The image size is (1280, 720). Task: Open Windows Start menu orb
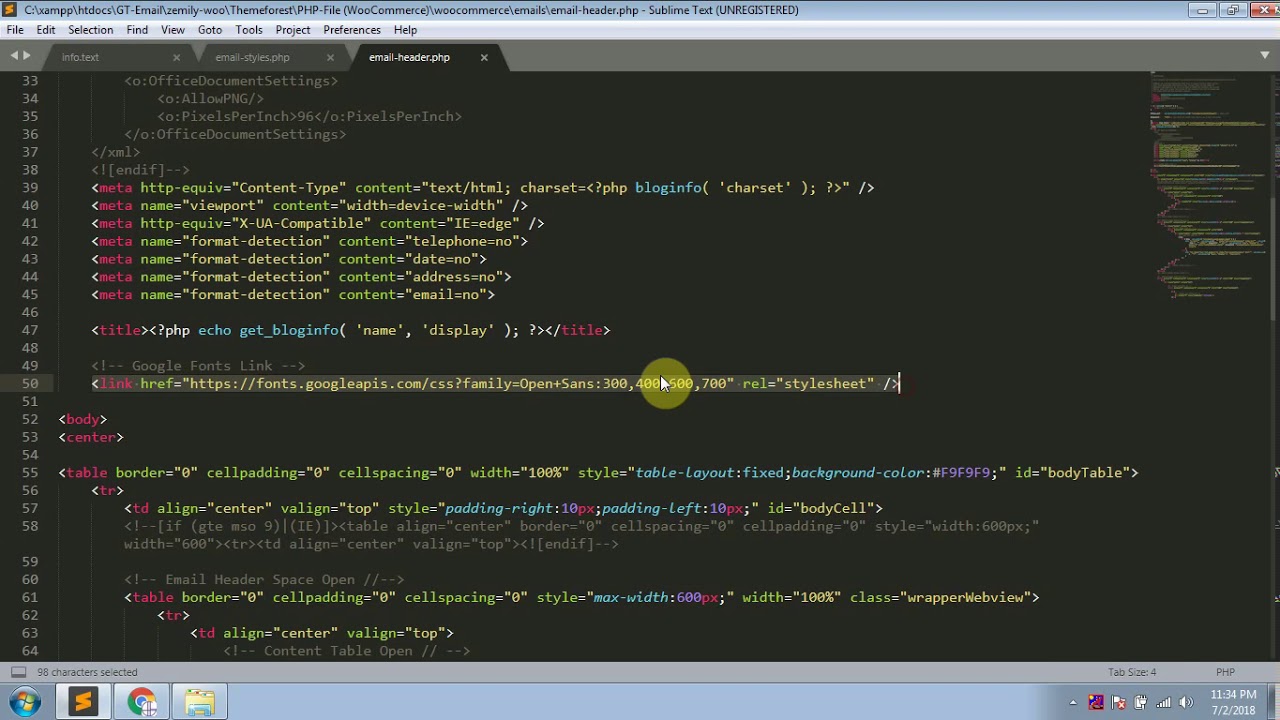24,702
